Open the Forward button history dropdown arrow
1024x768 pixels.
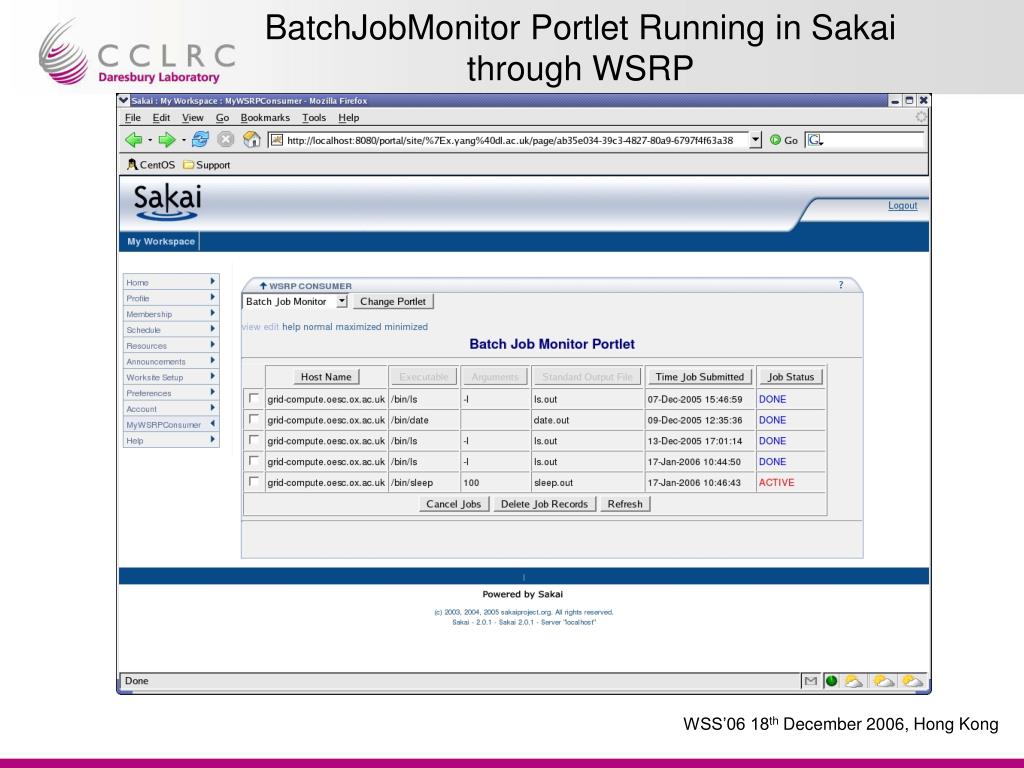coord(184,140)
